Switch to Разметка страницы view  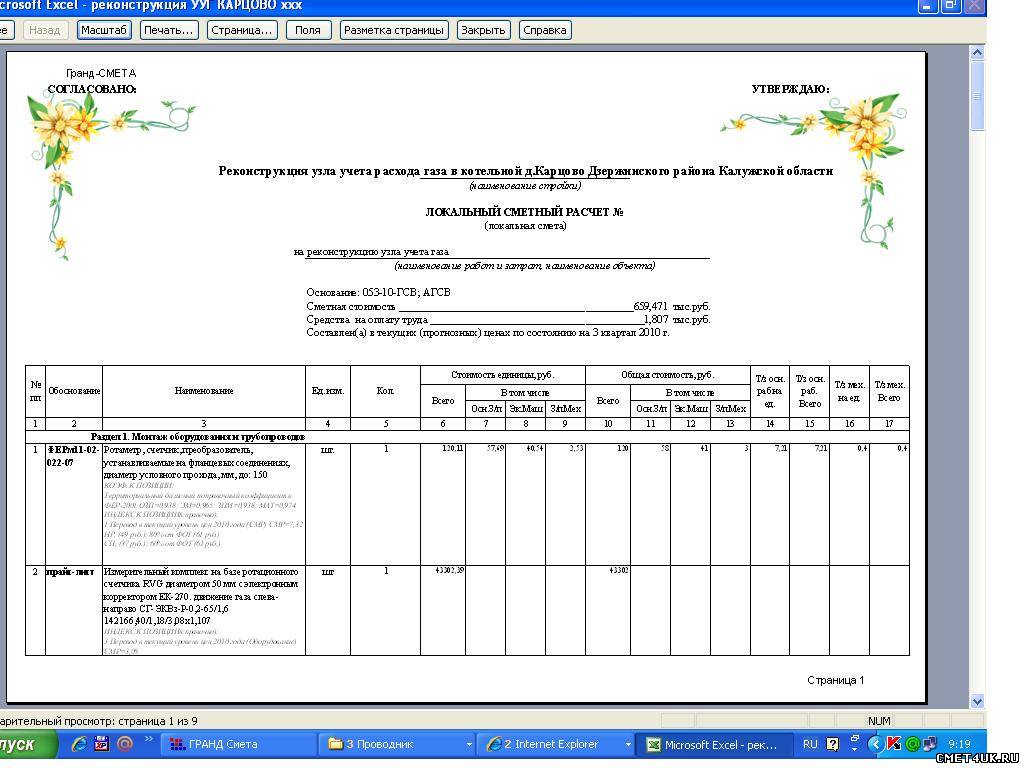(394, 30)
